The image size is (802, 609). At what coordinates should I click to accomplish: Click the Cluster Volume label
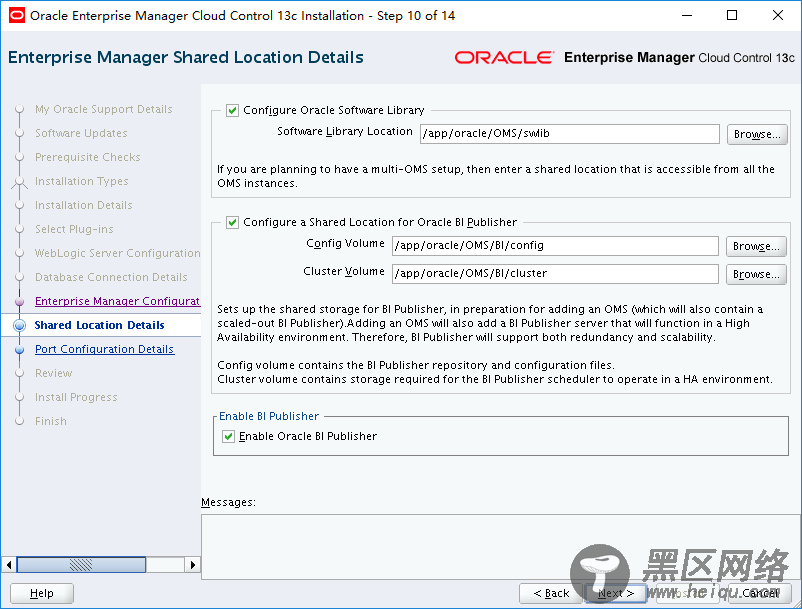(x=344, y=272)
